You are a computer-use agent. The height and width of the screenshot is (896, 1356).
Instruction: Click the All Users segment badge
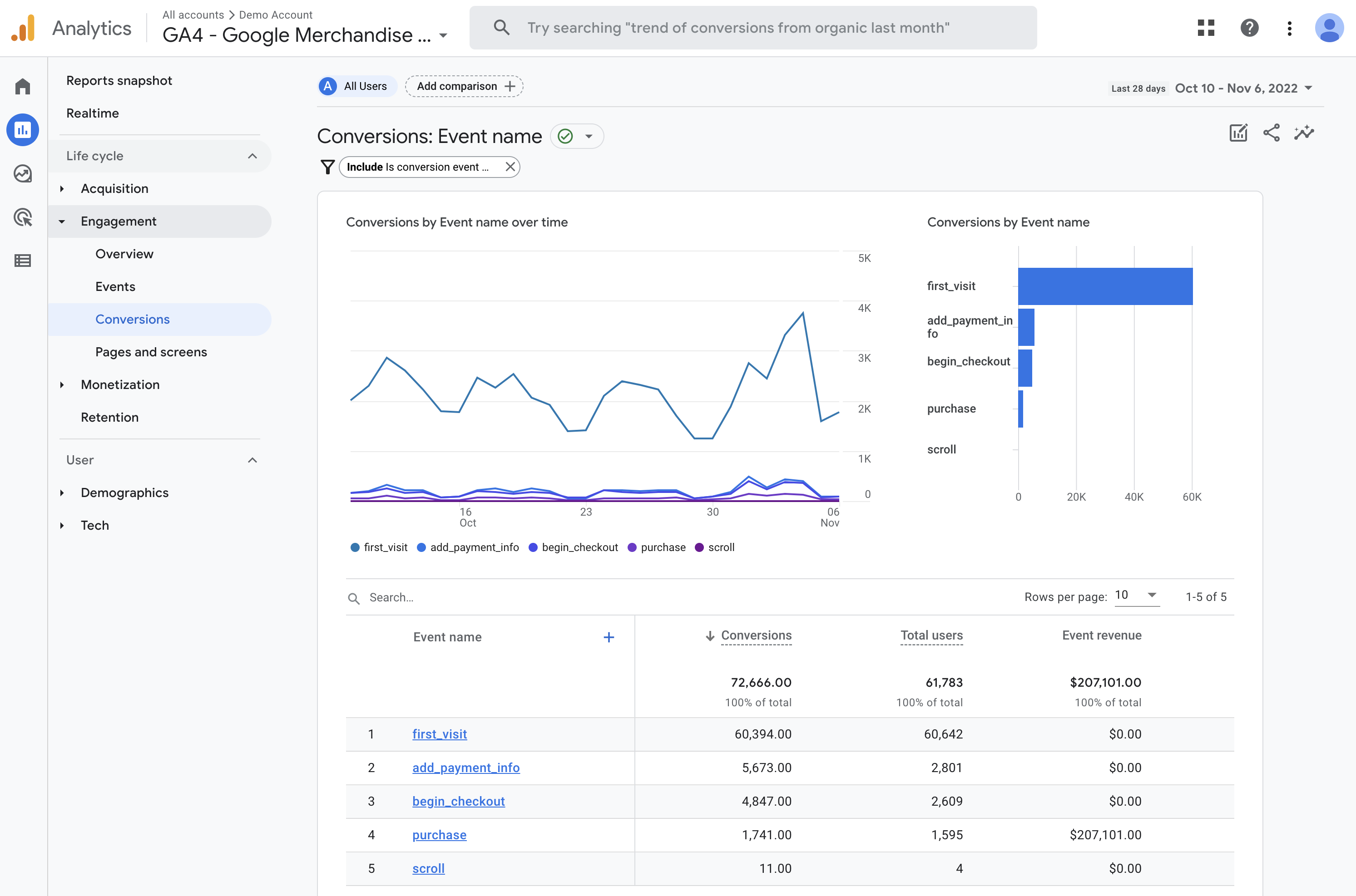point(357,86)
